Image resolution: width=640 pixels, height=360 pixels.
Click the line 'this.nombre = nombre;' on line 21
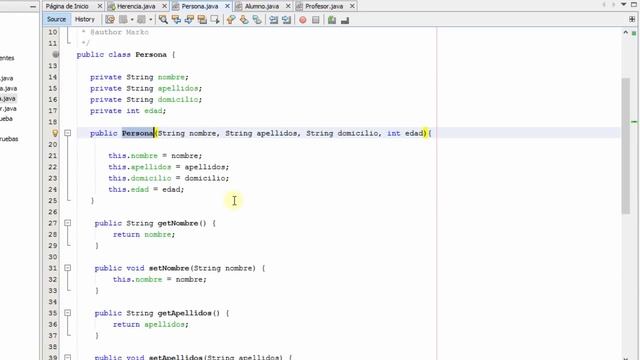point(155,156)
